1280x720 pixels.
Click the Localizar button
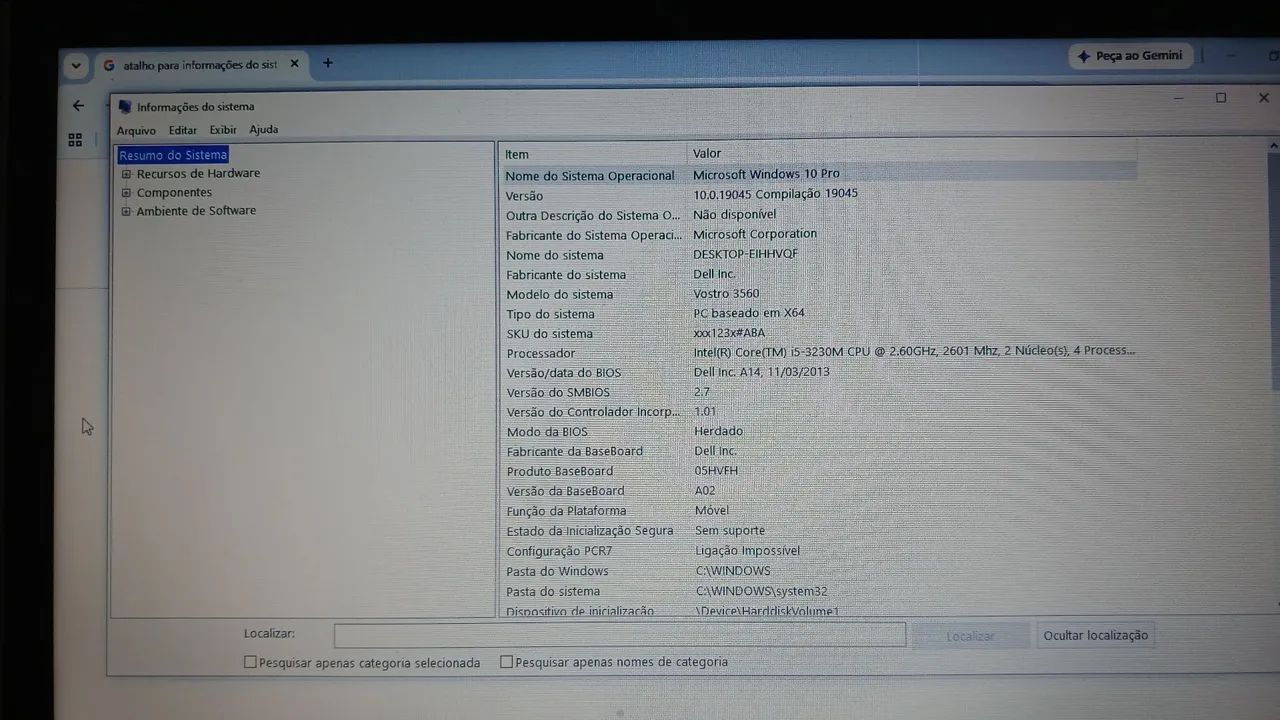pyautogui.click(x=971, y=636)
